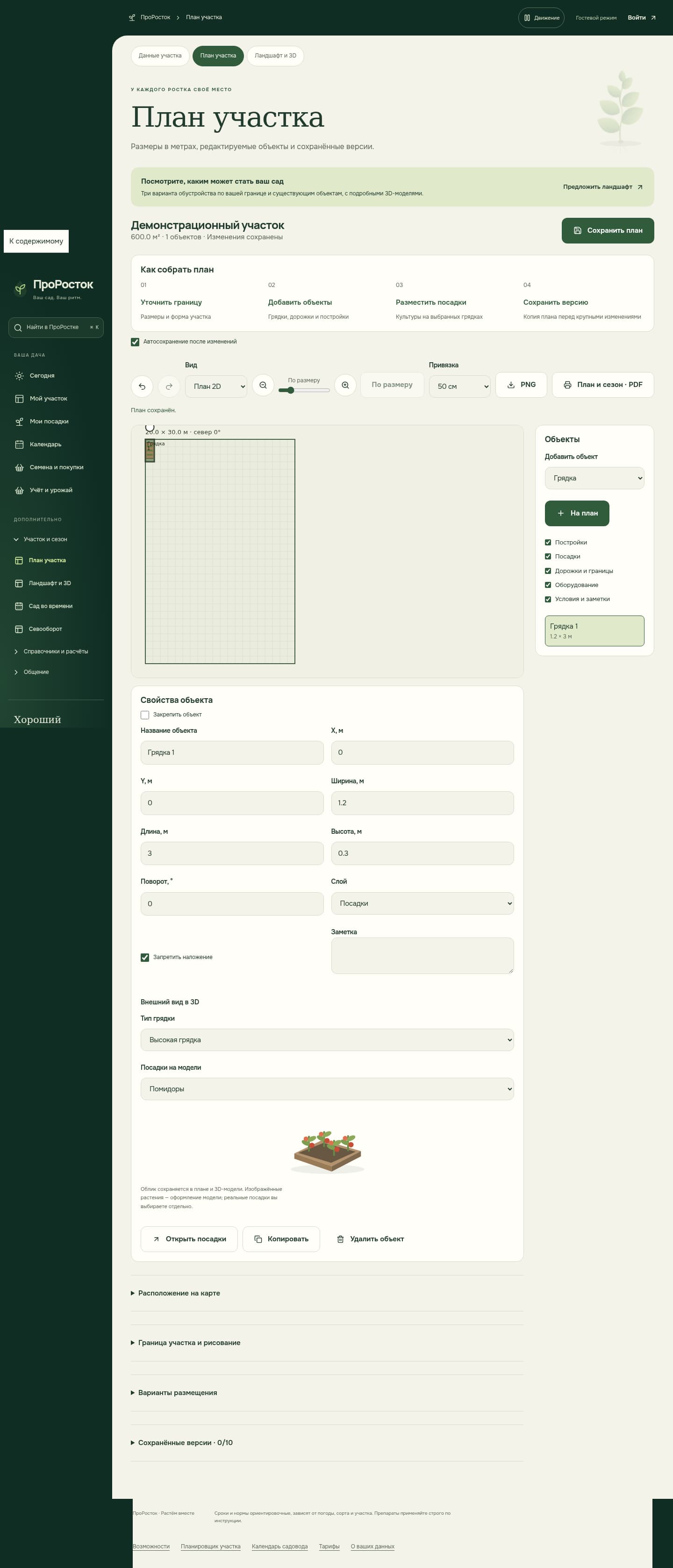Switch to Данные участка tab
The width and height of the screenshot is (673, 1568).
coord(160,56)
